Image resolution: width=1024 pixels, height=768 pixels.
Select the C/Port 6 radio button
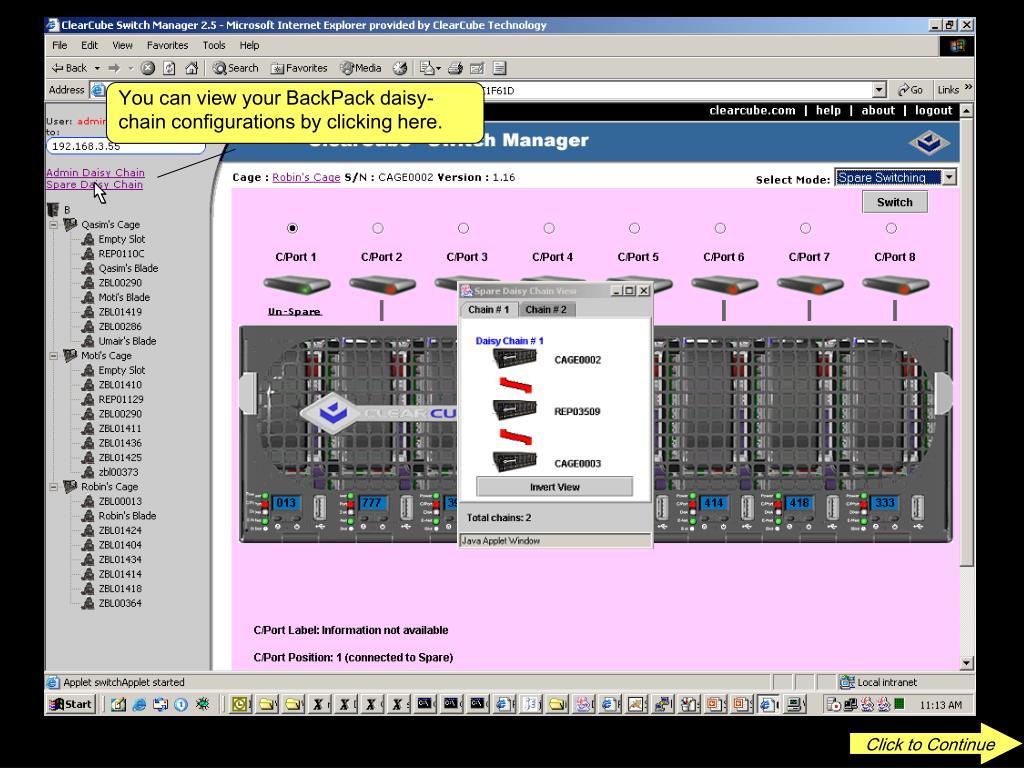(x=720, y=228)
